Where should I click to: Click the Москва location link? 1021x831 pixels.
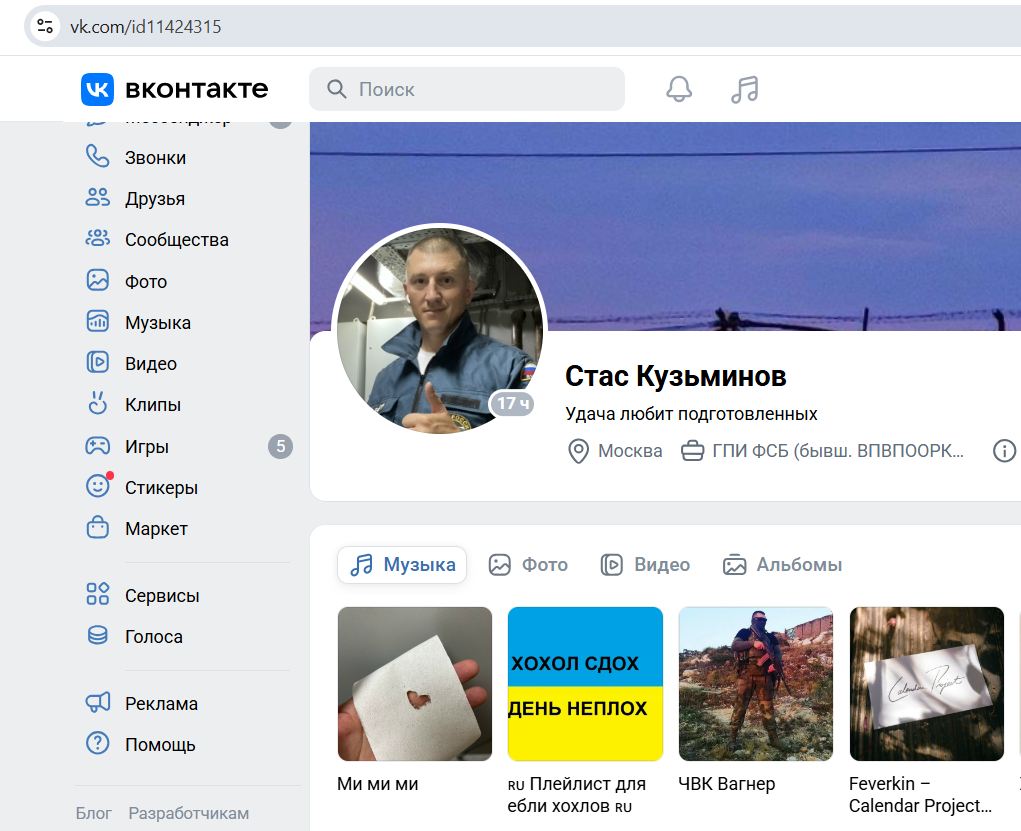[x=629, y=451]
